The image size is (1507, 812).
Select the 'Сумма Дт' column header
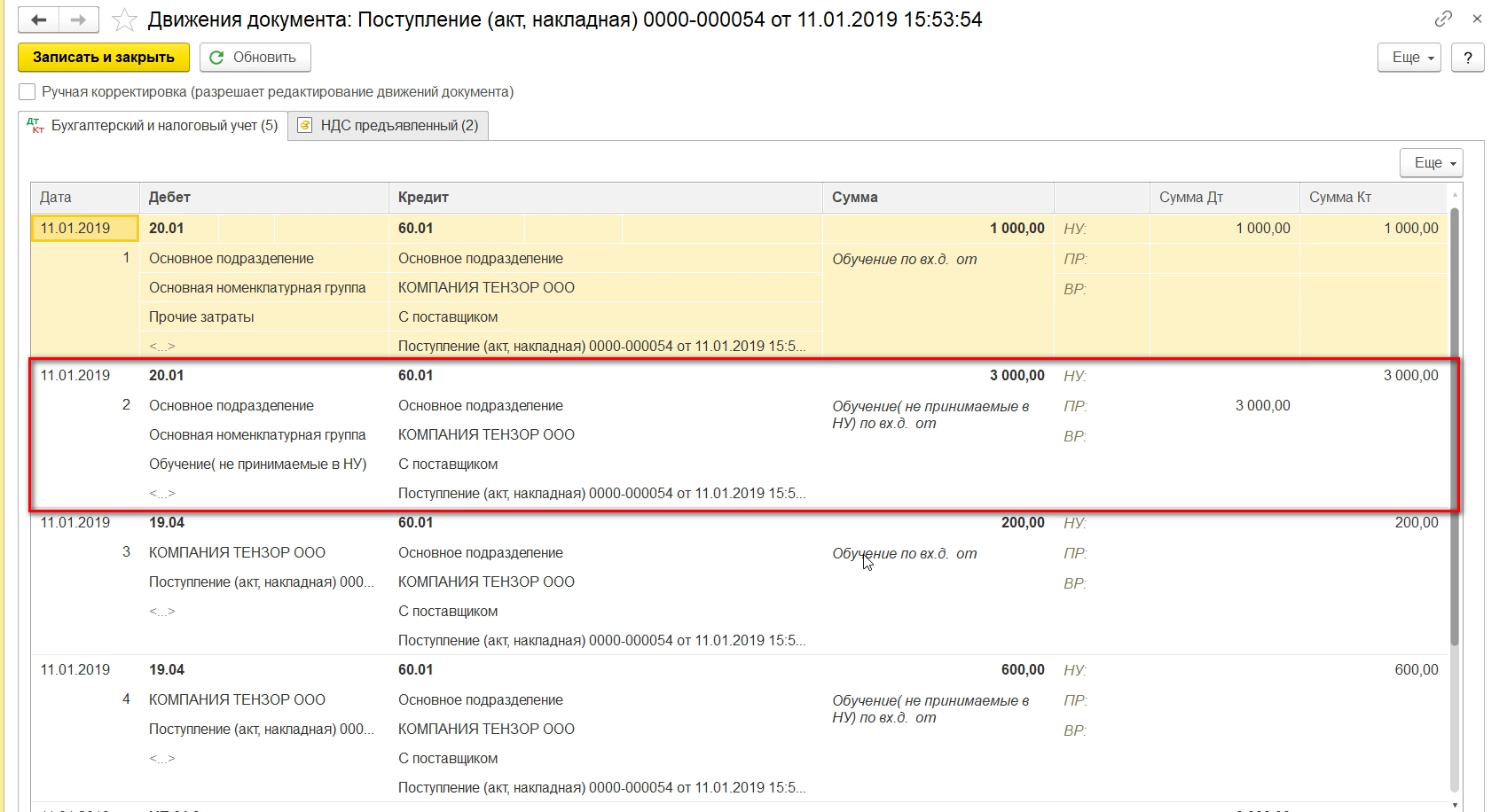[x=1225, y=198]
